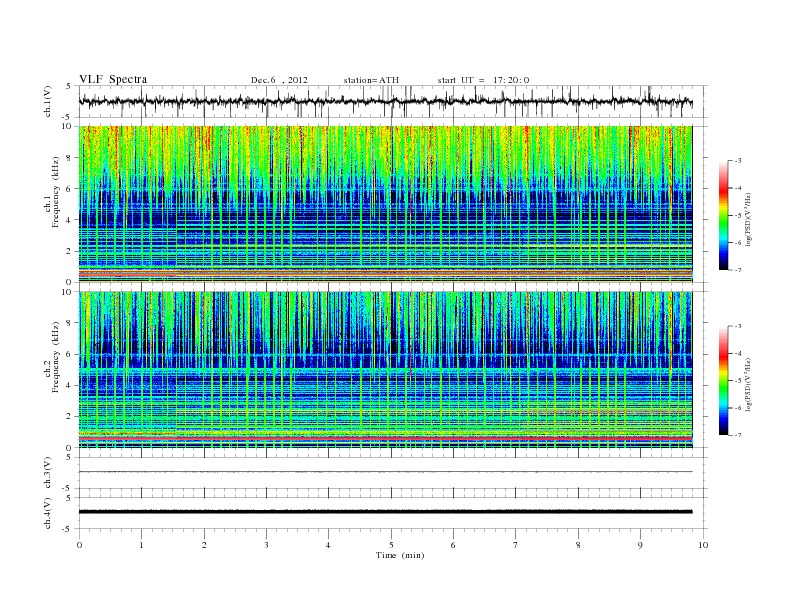Click the ch.1 color bar "log(PSD)(V²/Hz)" label
Viewport: 792px width, 612px height.
pyautogui.click(x=748, y=219)
